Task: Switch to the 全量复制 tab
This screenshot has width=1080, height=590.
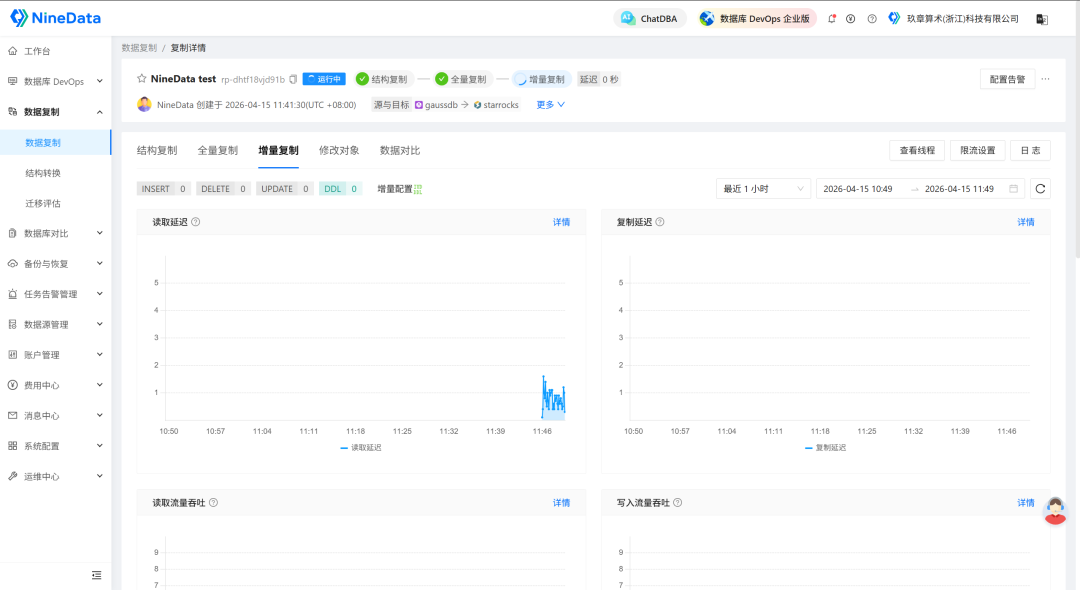Action: click(218, 151)
